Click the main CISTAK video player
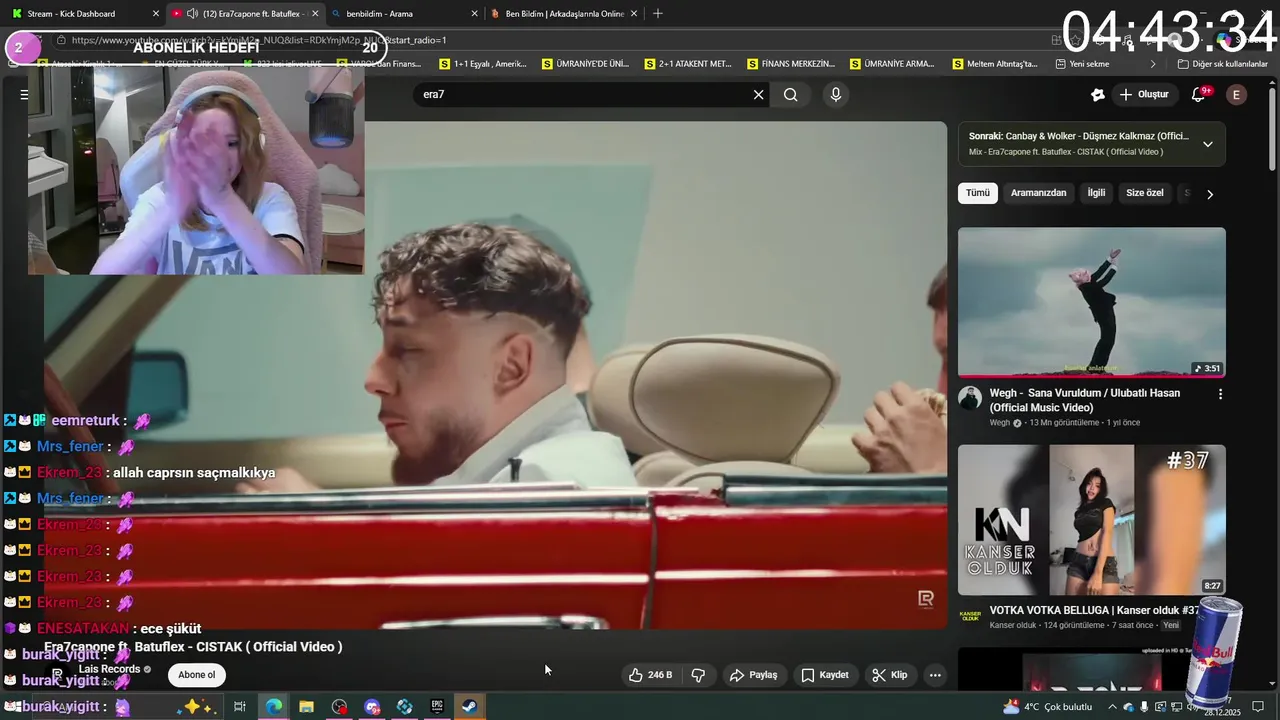1280x720 pixels. tap(495, 375)
